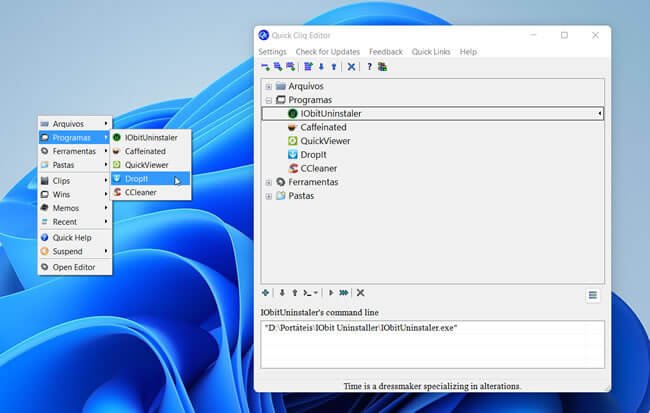Screen dimensions: 650x413
Task: Select IObitUninstaler in the editor tree
Action: coord(331,114)
